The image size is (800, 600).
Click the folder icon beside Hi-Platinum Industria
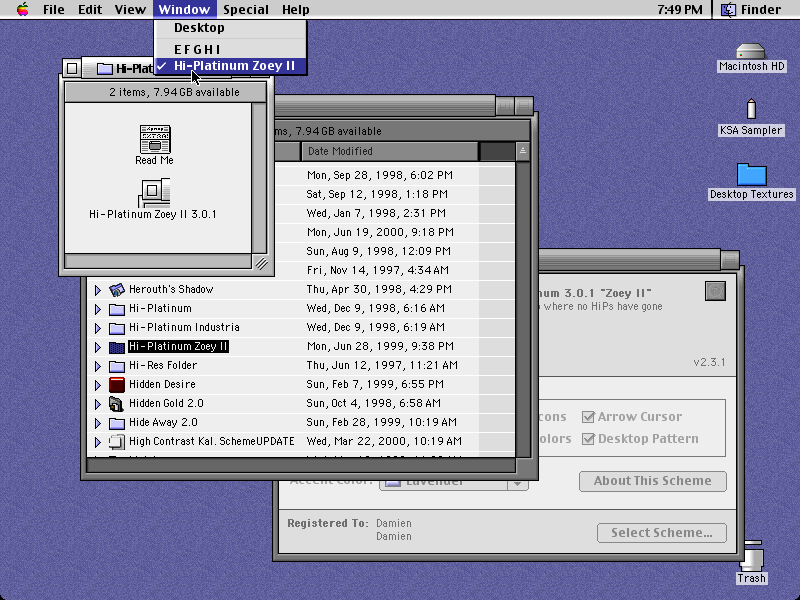click(117, 328)
